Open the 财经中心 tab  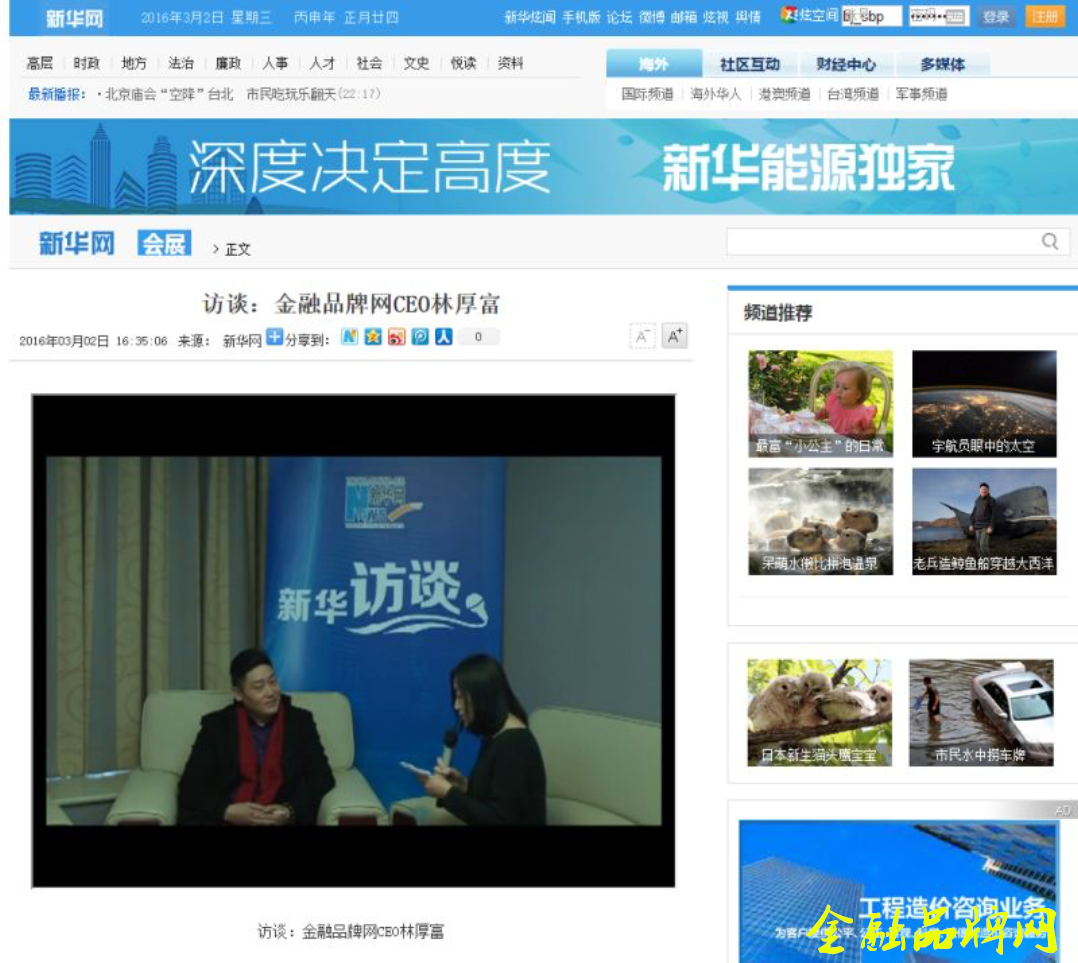845,64
